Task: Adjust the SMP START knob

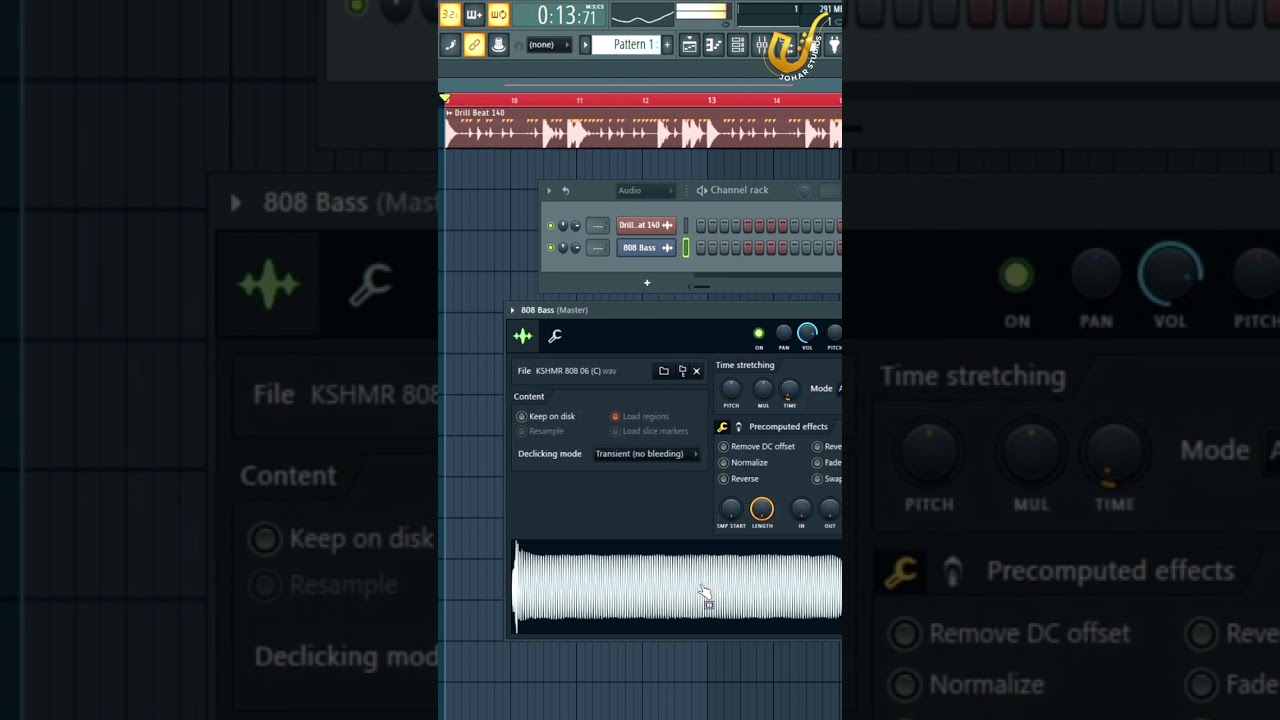Action: click(x=731, y=508)
